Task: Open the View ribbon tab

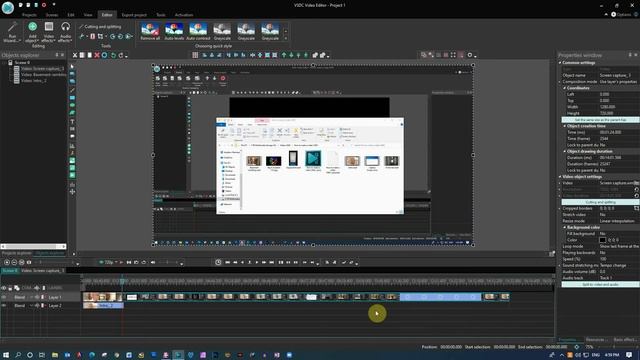Action: tap(88, 15)
